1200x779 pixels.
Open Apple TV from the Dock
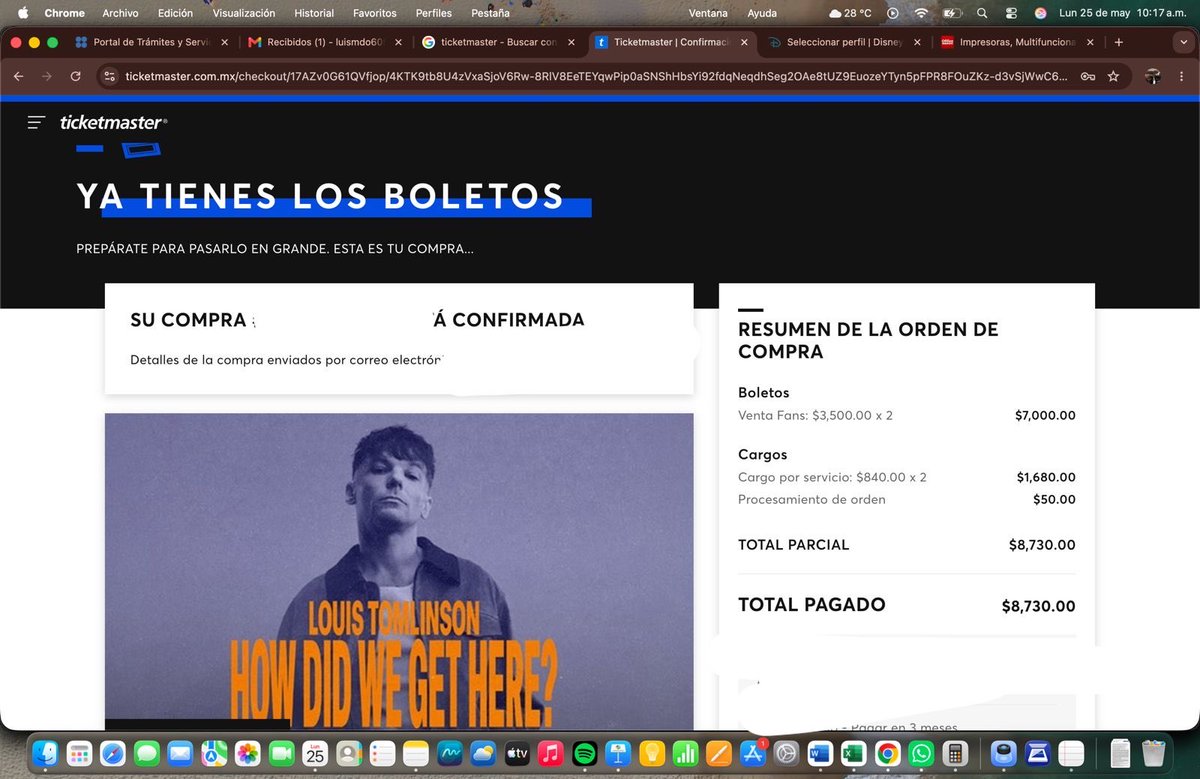(x=516, y=752)
